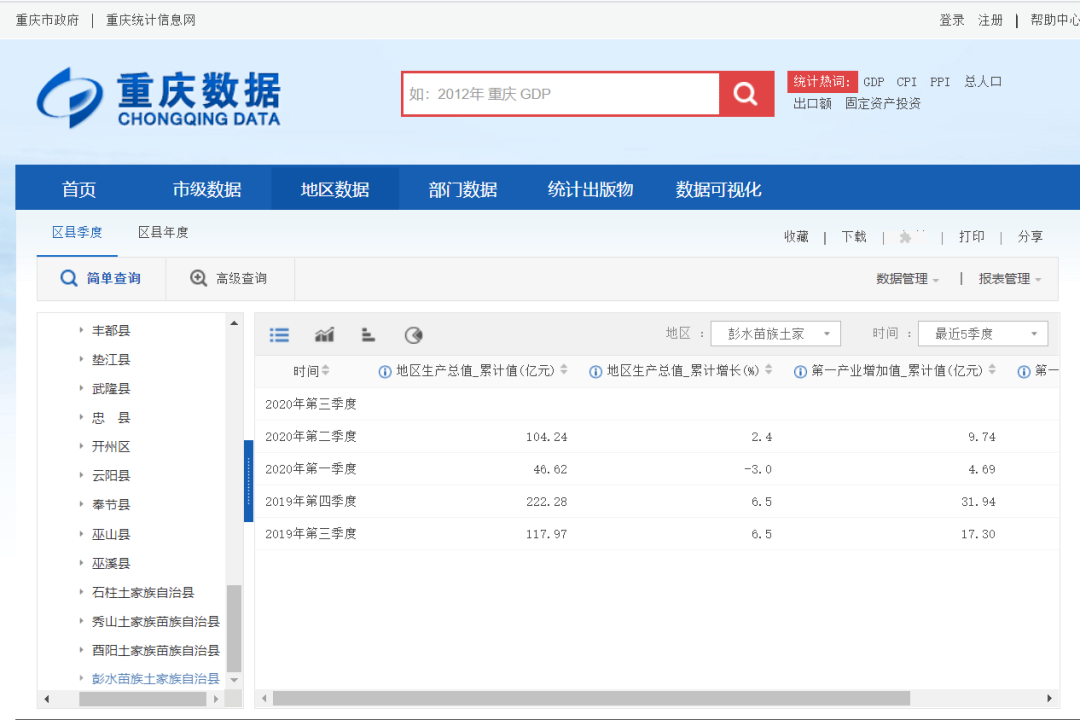Toggle sorting on 地区生产总值_累计增长 column
The height and width of the screenshot is (720, 1080).
[768, 369]
